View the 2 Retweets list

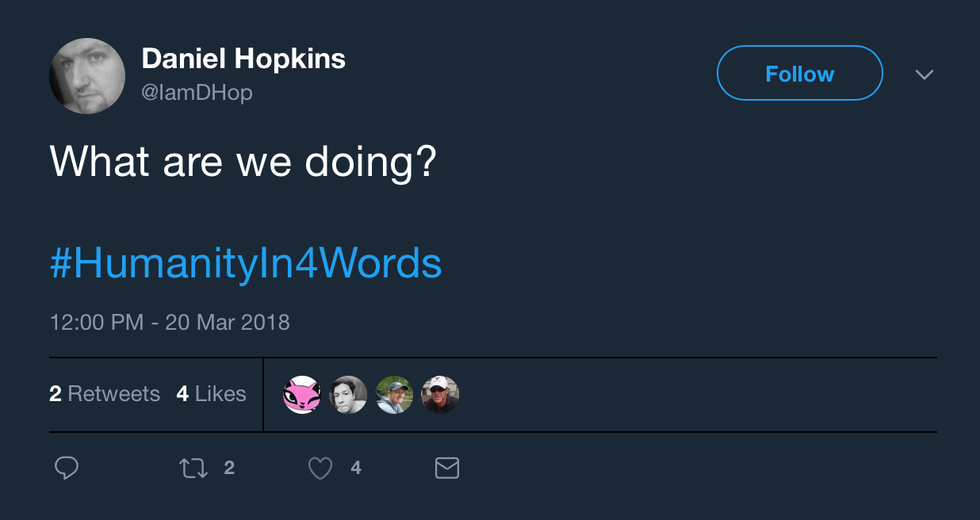[x=104, y=394]
